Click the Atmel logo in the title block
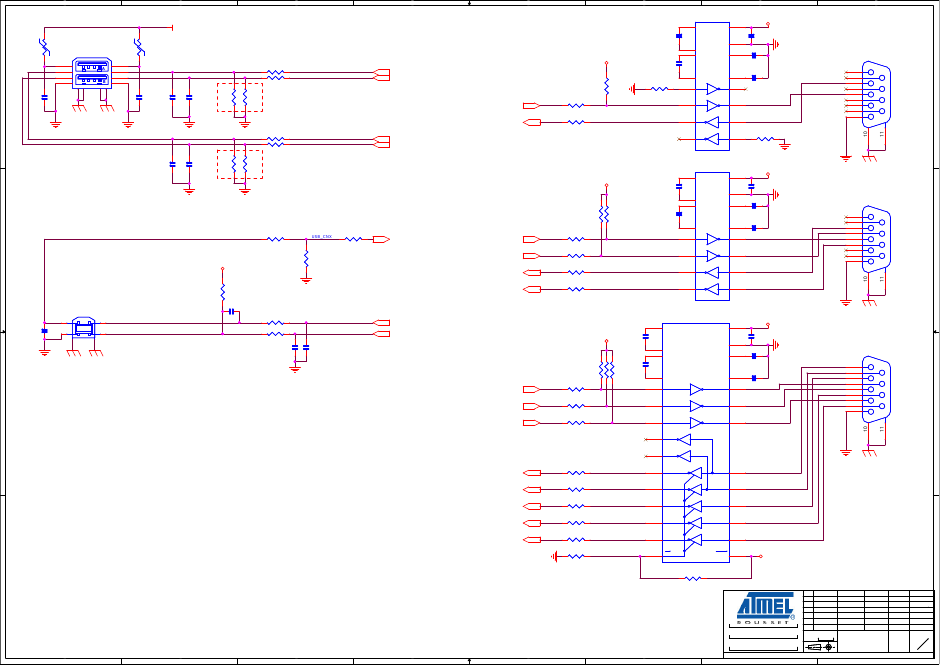The width and height of the screenshot is (950, 671). pos(764,606)
